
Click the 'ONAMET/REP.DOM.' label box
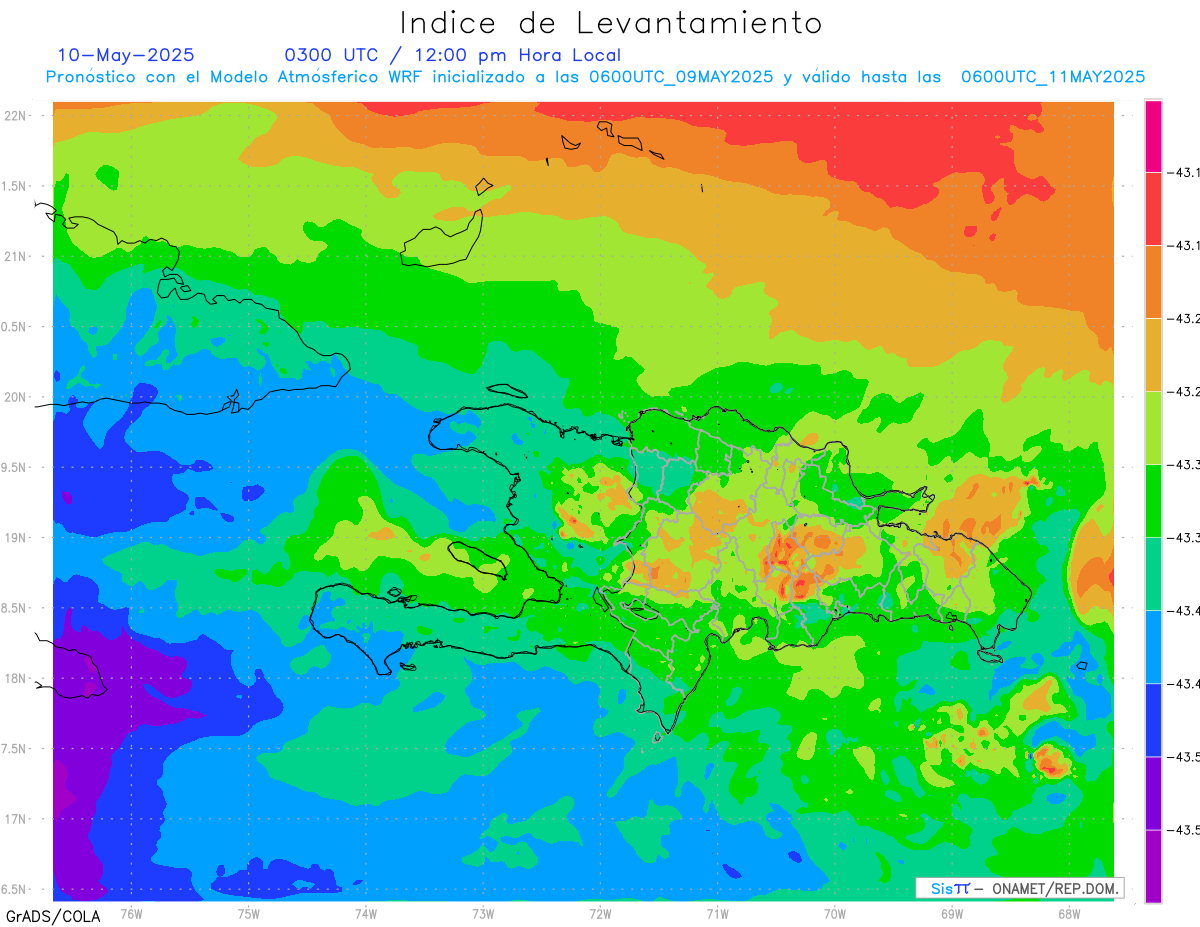(1019, 888)
